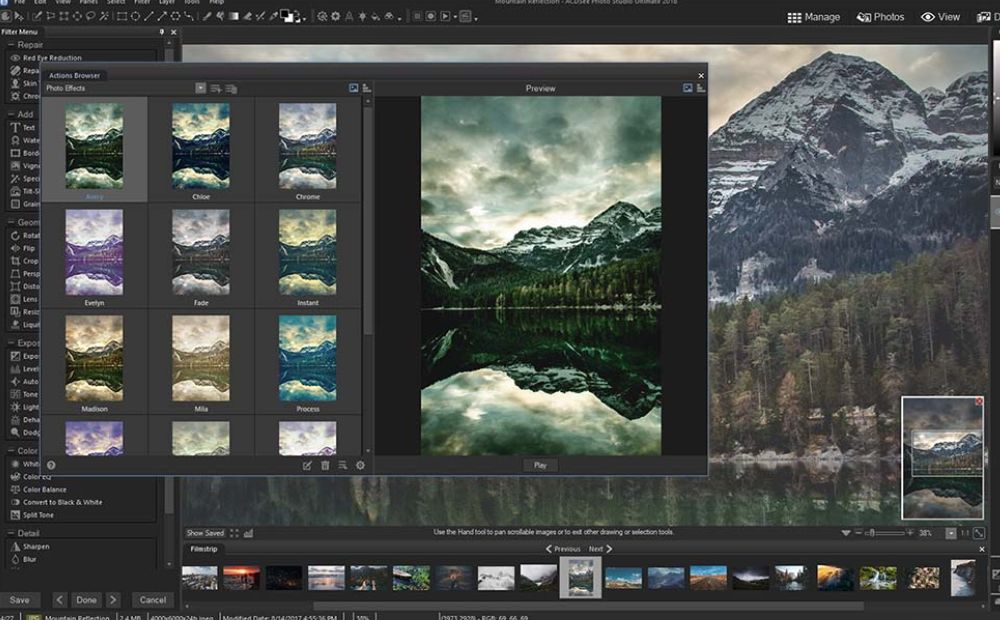The image size is (1000, 620).
Task: Click the Delete action trash icon
Action: 325,466
